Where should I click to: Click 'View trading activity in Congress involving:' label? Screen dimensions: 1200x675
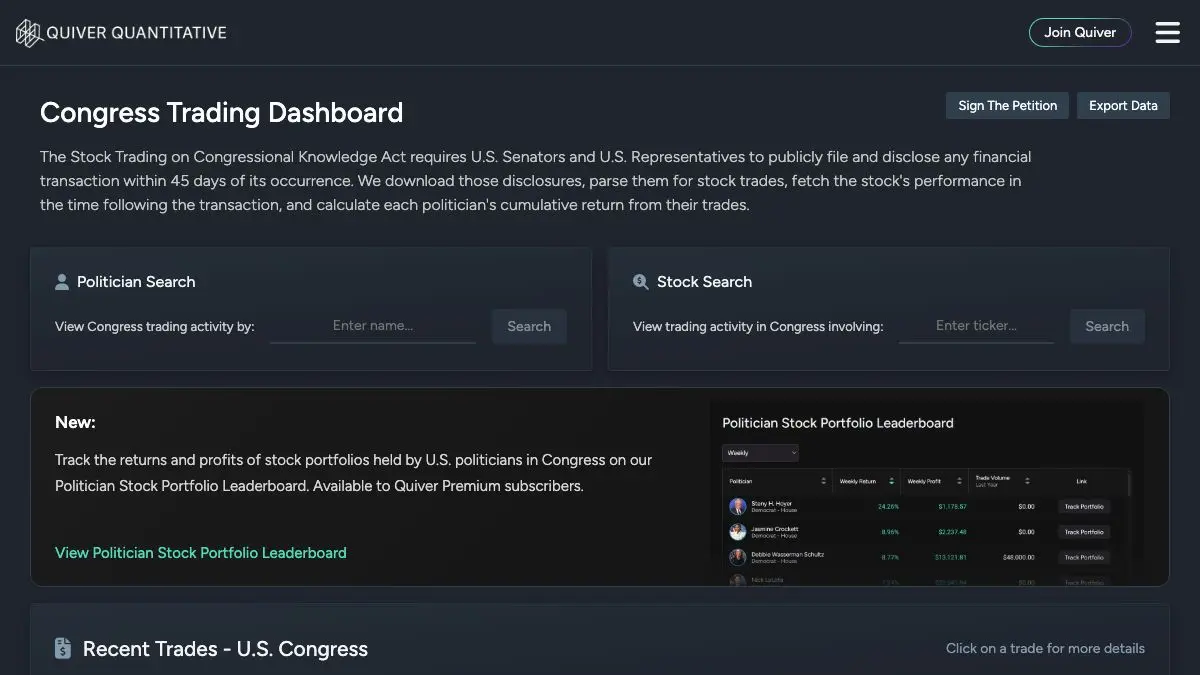tap(758, 327)
